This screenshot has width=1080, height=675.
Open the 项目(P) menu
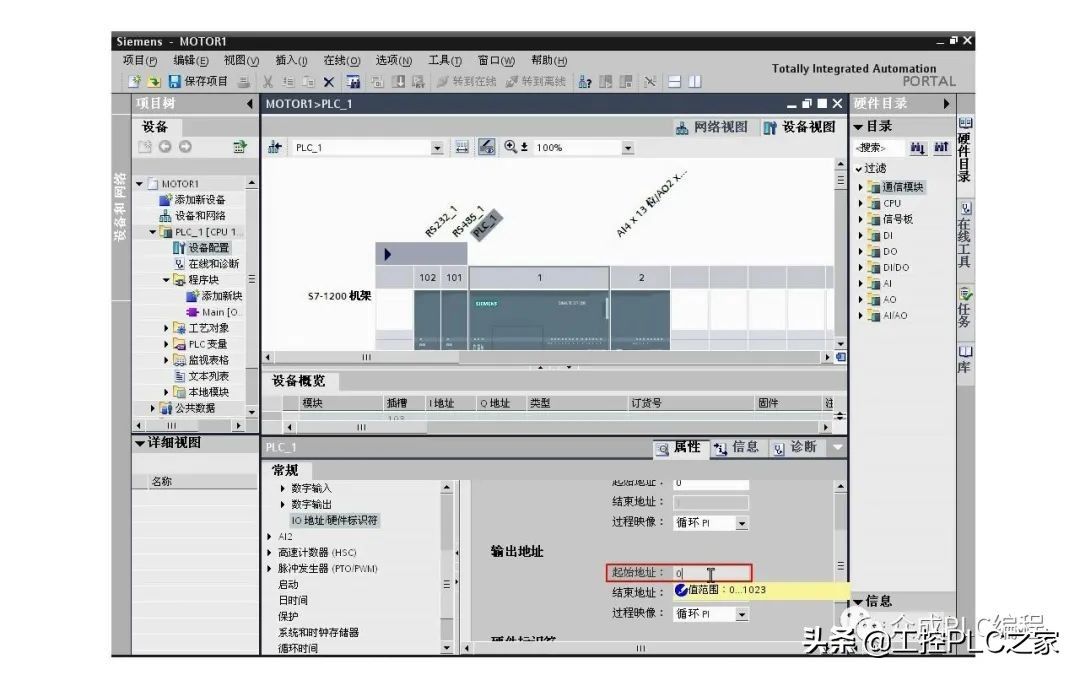click(140, 61)
